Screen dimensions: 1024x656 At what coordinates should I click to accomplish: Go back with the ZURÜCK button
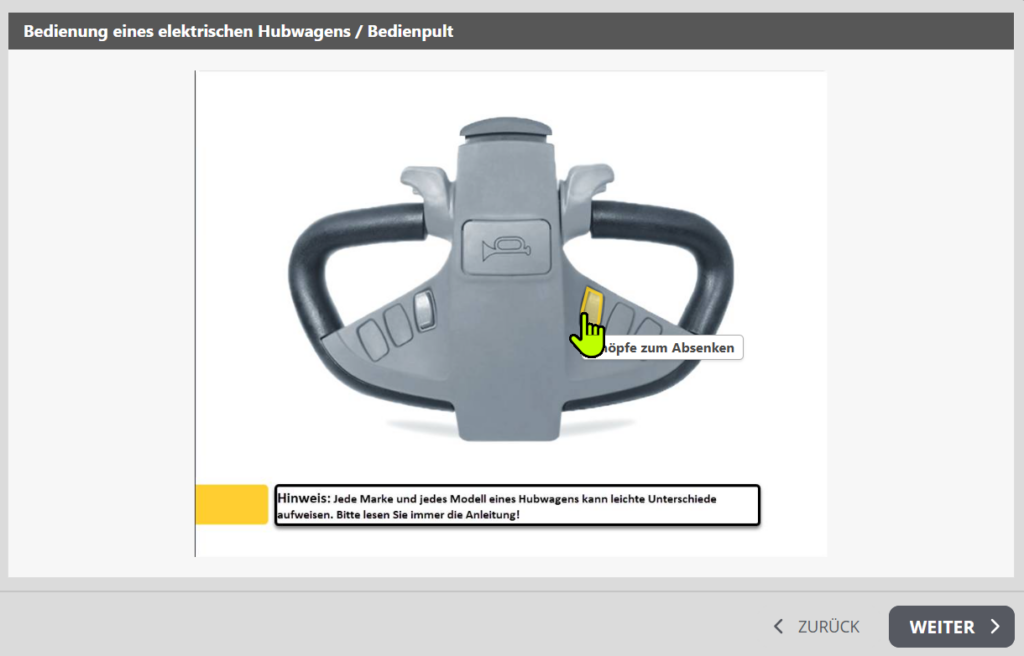tap(816, 627)
